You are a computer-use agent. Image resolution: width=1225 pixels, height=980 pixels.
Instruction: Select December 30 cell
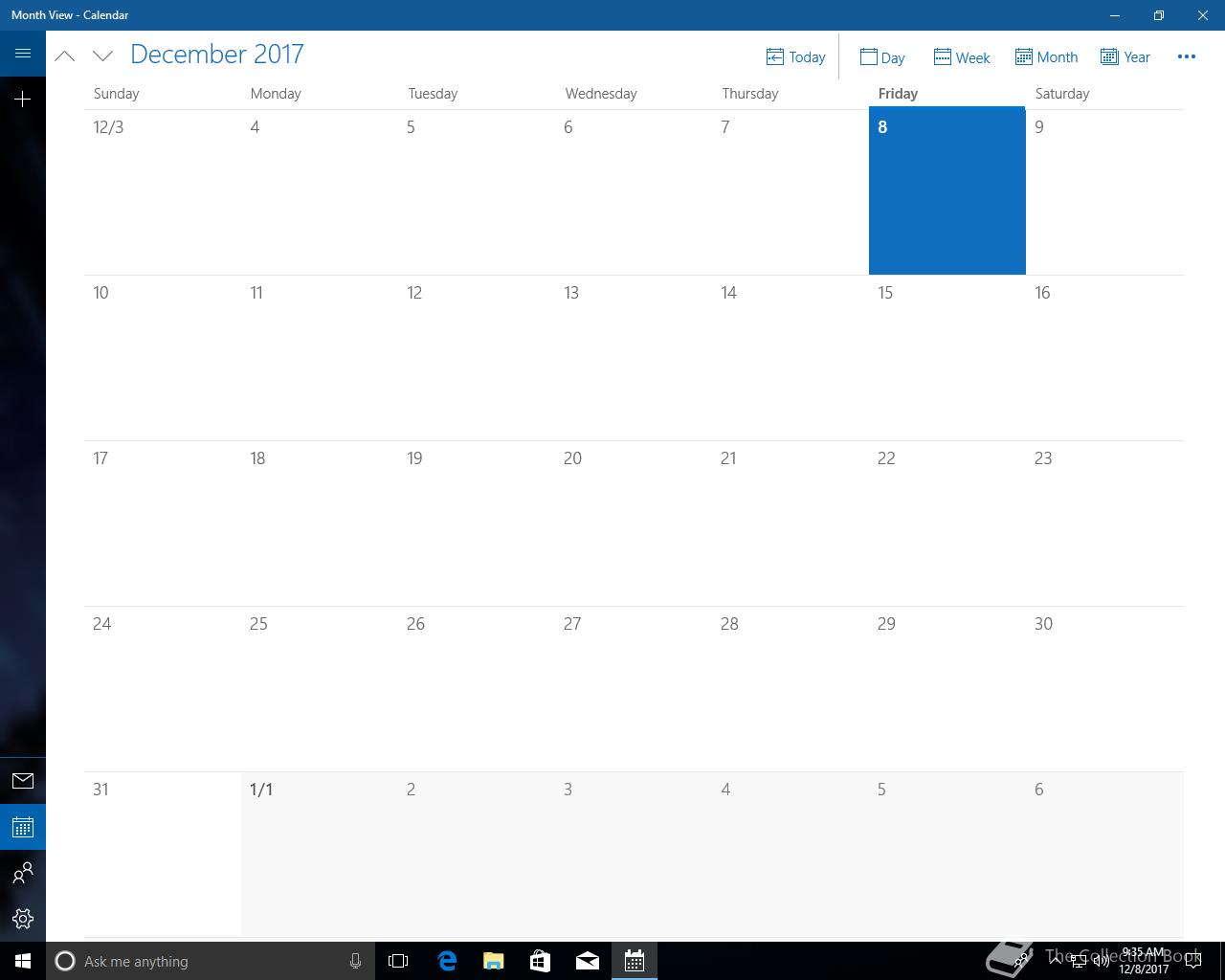coord(1104,689)
